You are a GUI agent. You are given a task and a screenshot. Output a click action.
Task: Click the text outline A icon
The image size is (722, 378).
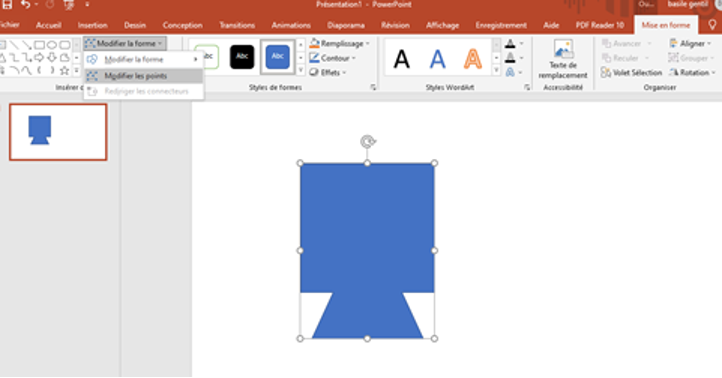[510, 58]
